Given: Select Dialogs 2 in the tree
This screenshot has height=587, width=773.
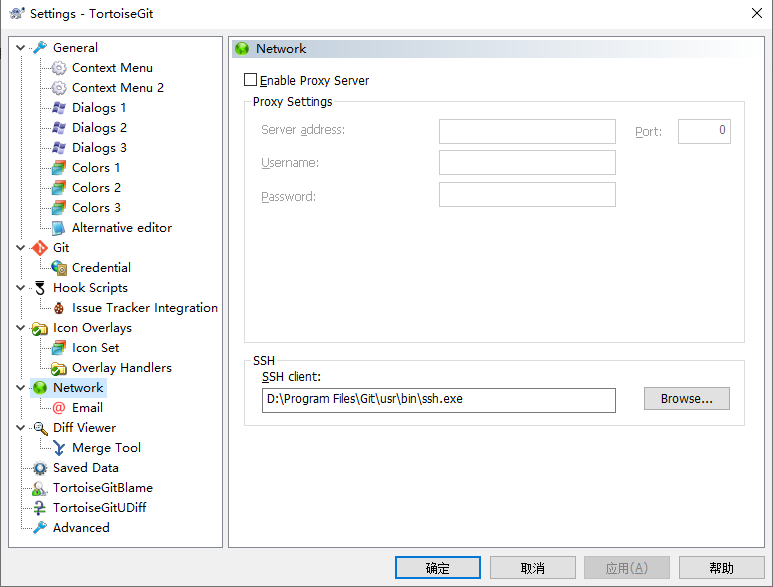Looking at the screenshot, I should (x=100, y=128).
